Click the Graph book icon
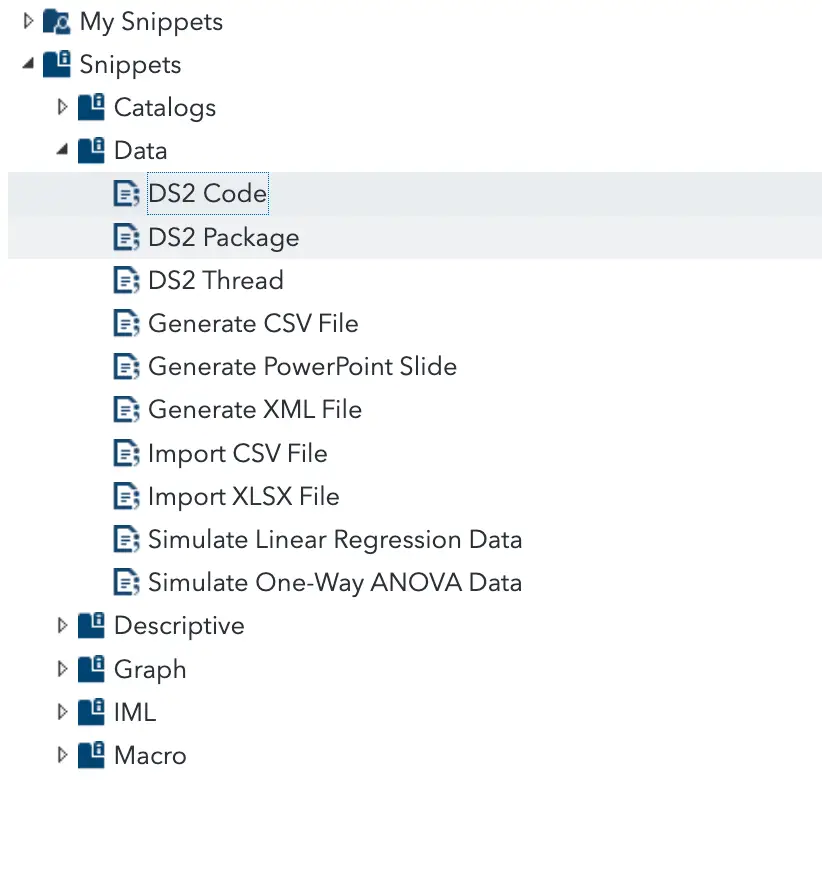 pos(91,669)
